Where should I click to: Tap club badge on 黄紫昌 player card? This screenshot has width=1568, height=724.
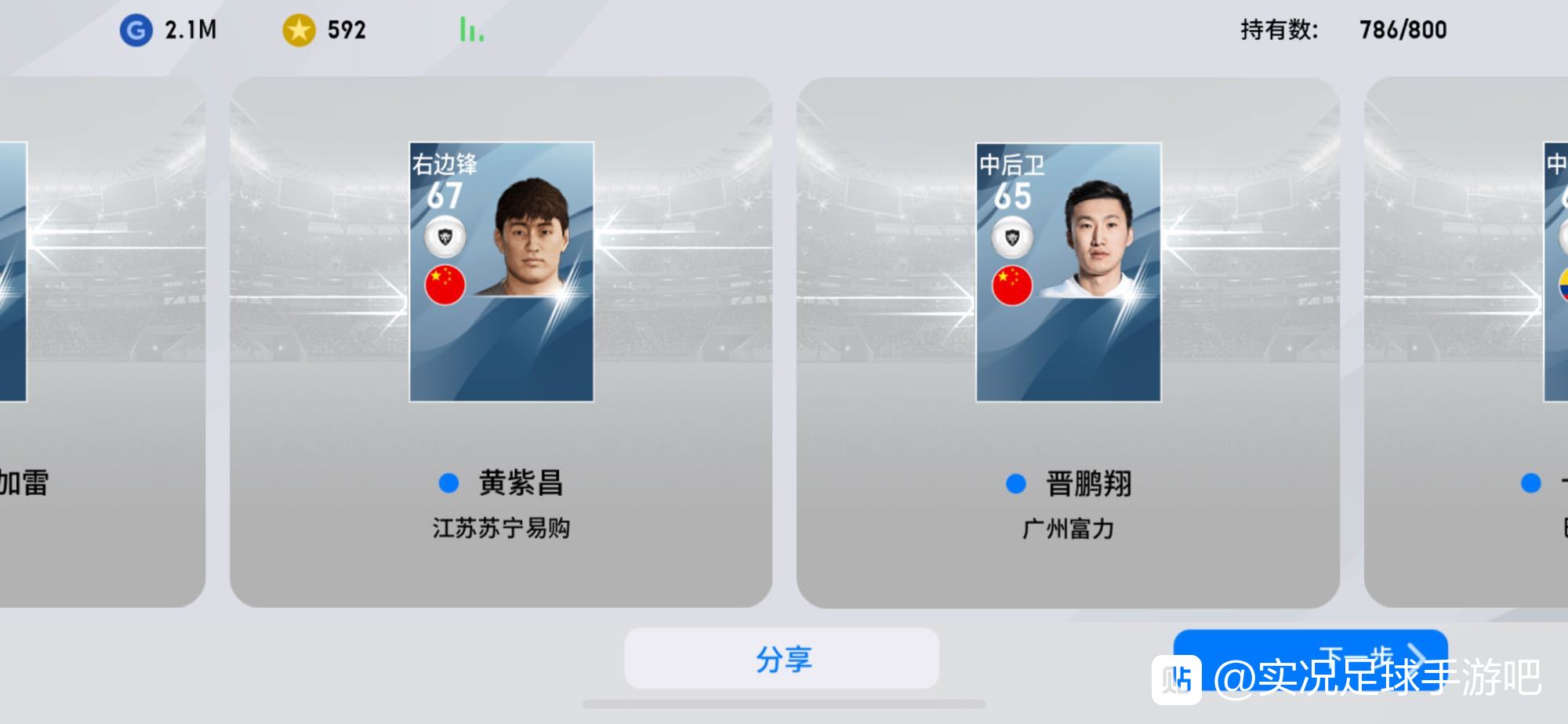click(x=445, y=237)
